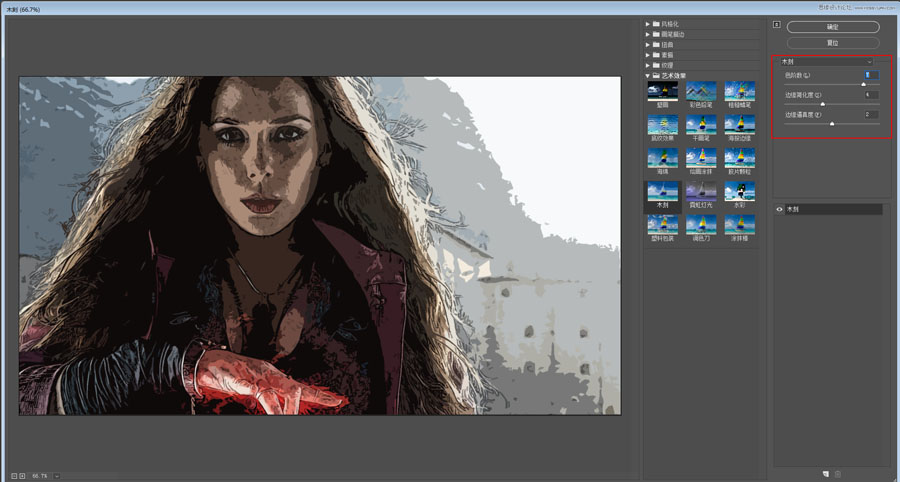Expand the 风格化 filter folder
The width and height of the screenshot is (900, 482).
pos(648,24)
